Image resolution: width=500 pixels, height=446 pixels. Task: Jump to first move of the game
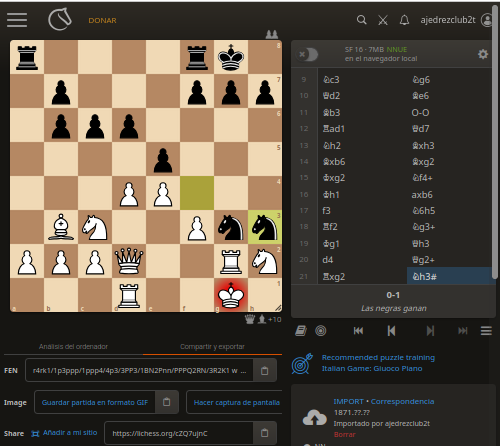tap(358, 331)
